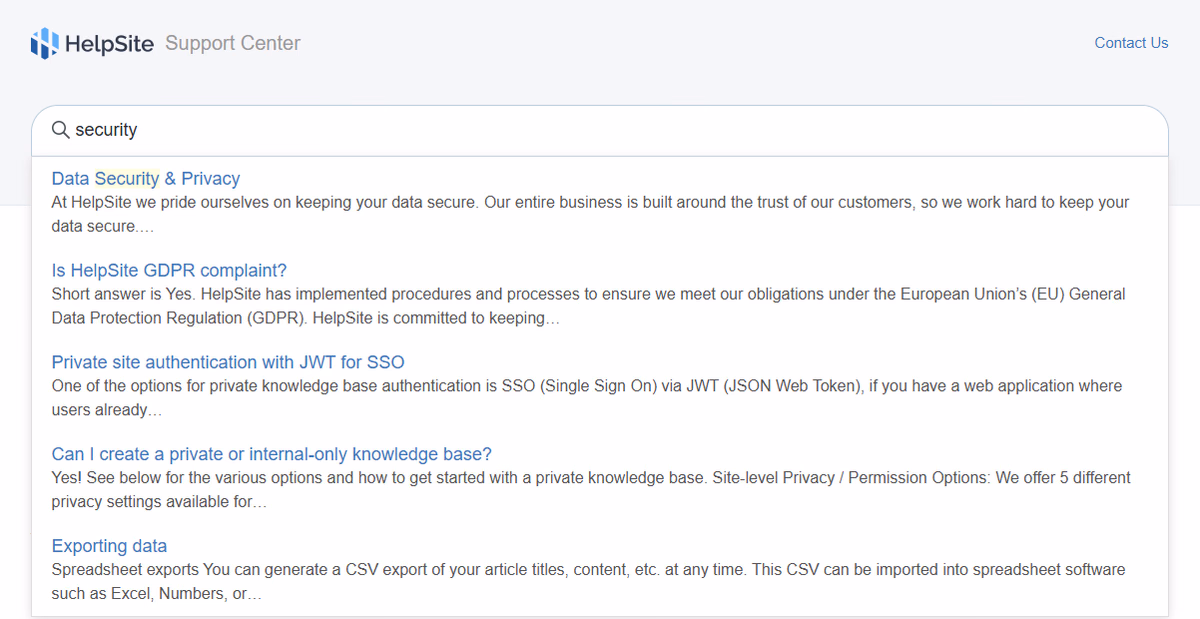The image size is (1200, 619).
Task: Open Private site authentication with JWT article
Action: point(228,363)
